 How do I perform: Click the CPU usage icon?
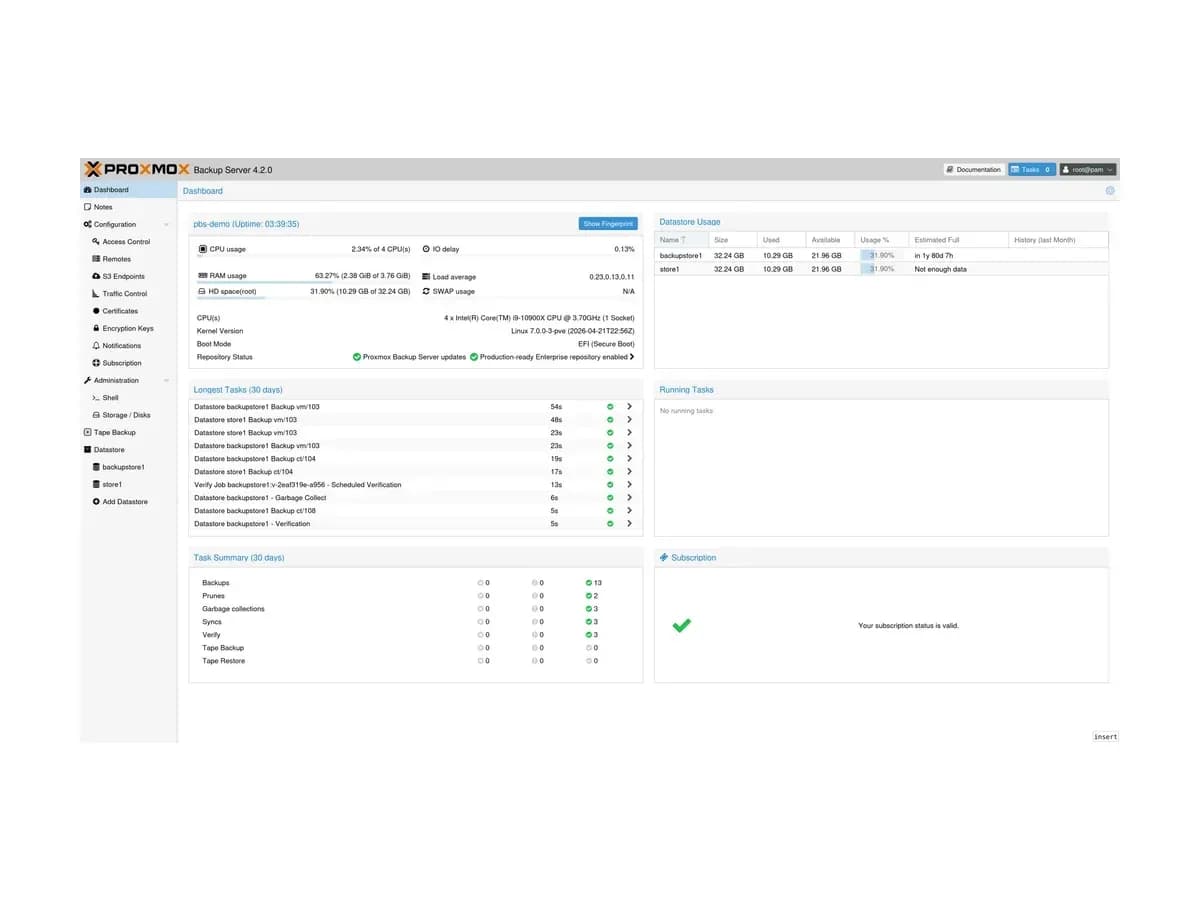[x=202, y=249]
